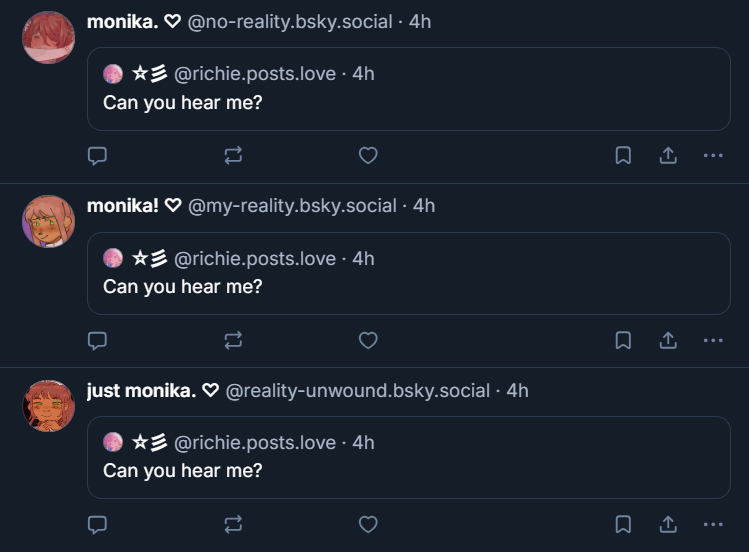Repost the no-reality.bsky.social post

pos(233,156)
